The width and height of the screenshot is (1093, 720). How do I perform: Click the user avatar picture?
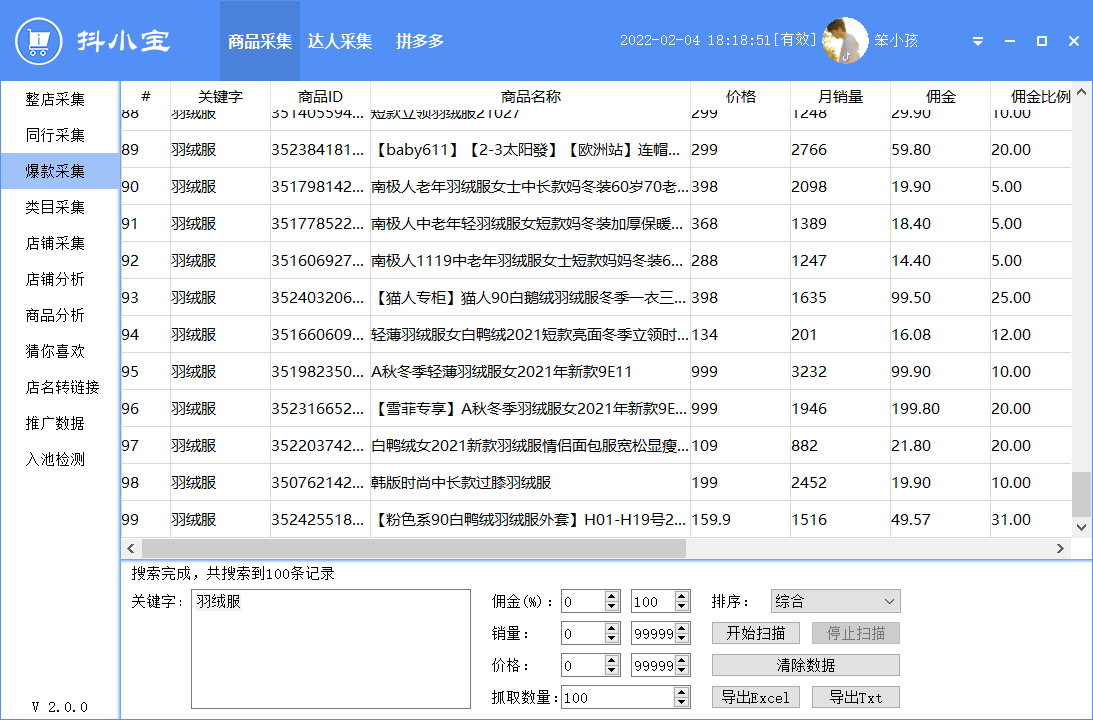click(x=845, y=41)
